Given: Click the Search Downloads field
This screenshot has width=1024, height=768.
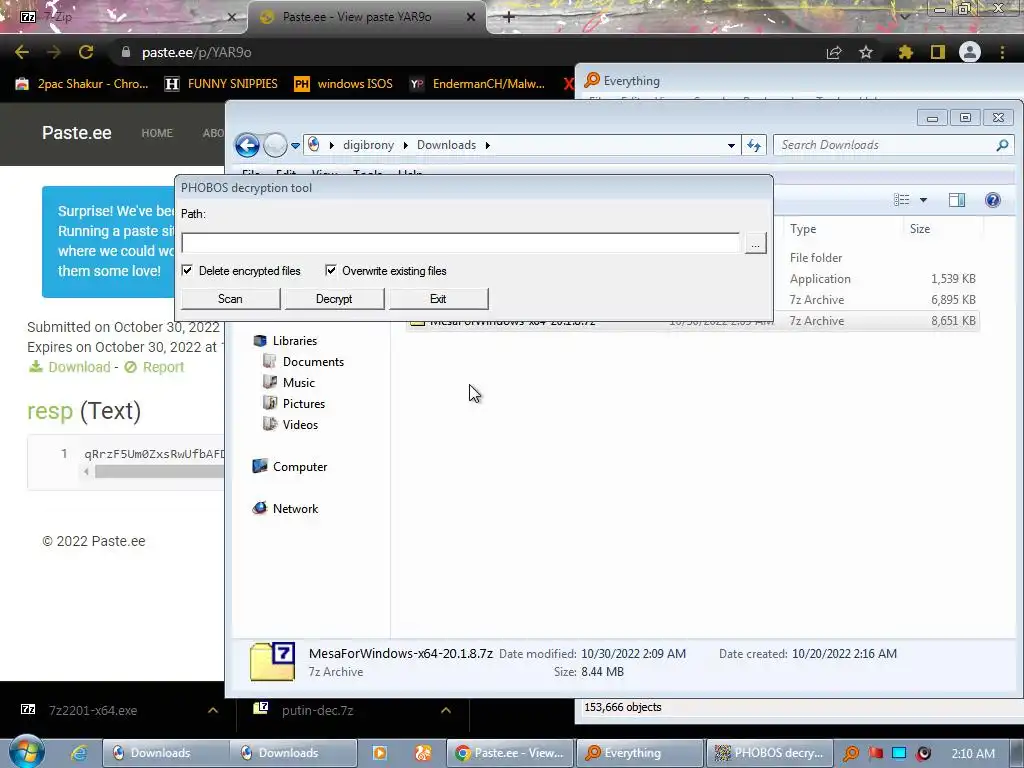Looking at the screenshot, I should click(885, 145).
